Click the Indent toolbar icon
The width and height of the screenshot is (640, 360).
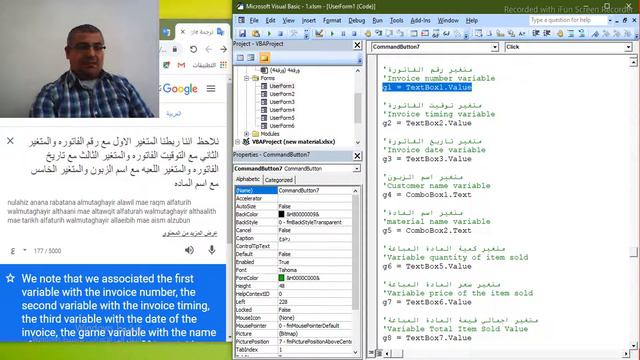[x=536, y=33]
